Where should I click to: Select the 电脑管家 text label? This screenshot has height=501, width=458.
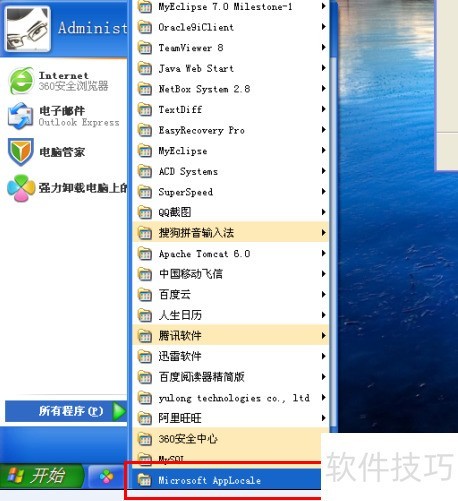(62, 152)
